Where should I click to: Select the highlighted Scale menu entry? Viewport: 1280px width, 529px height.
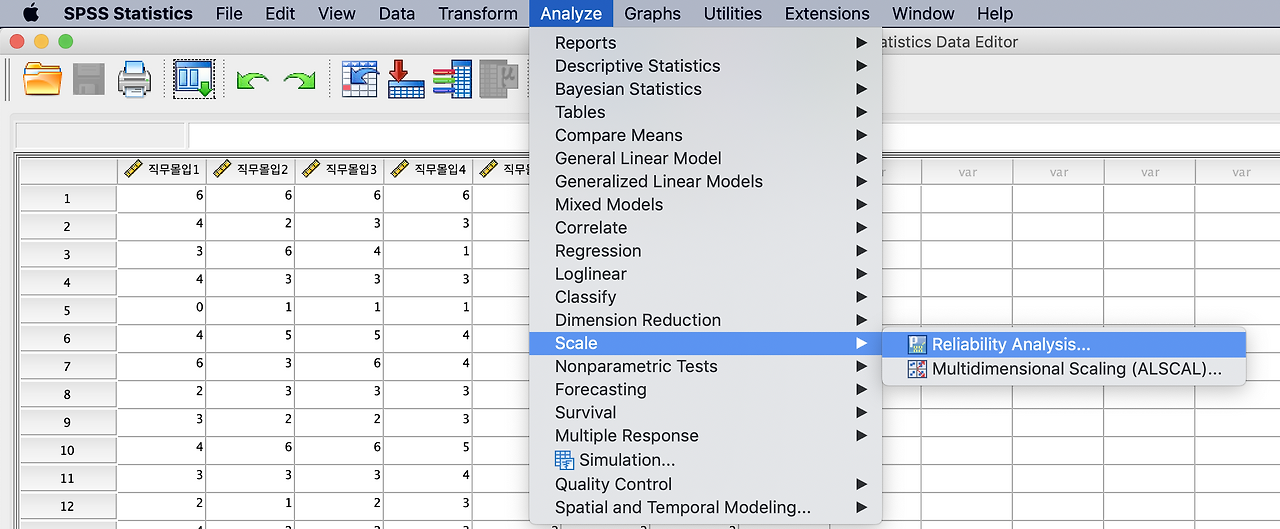click(705, 343)
